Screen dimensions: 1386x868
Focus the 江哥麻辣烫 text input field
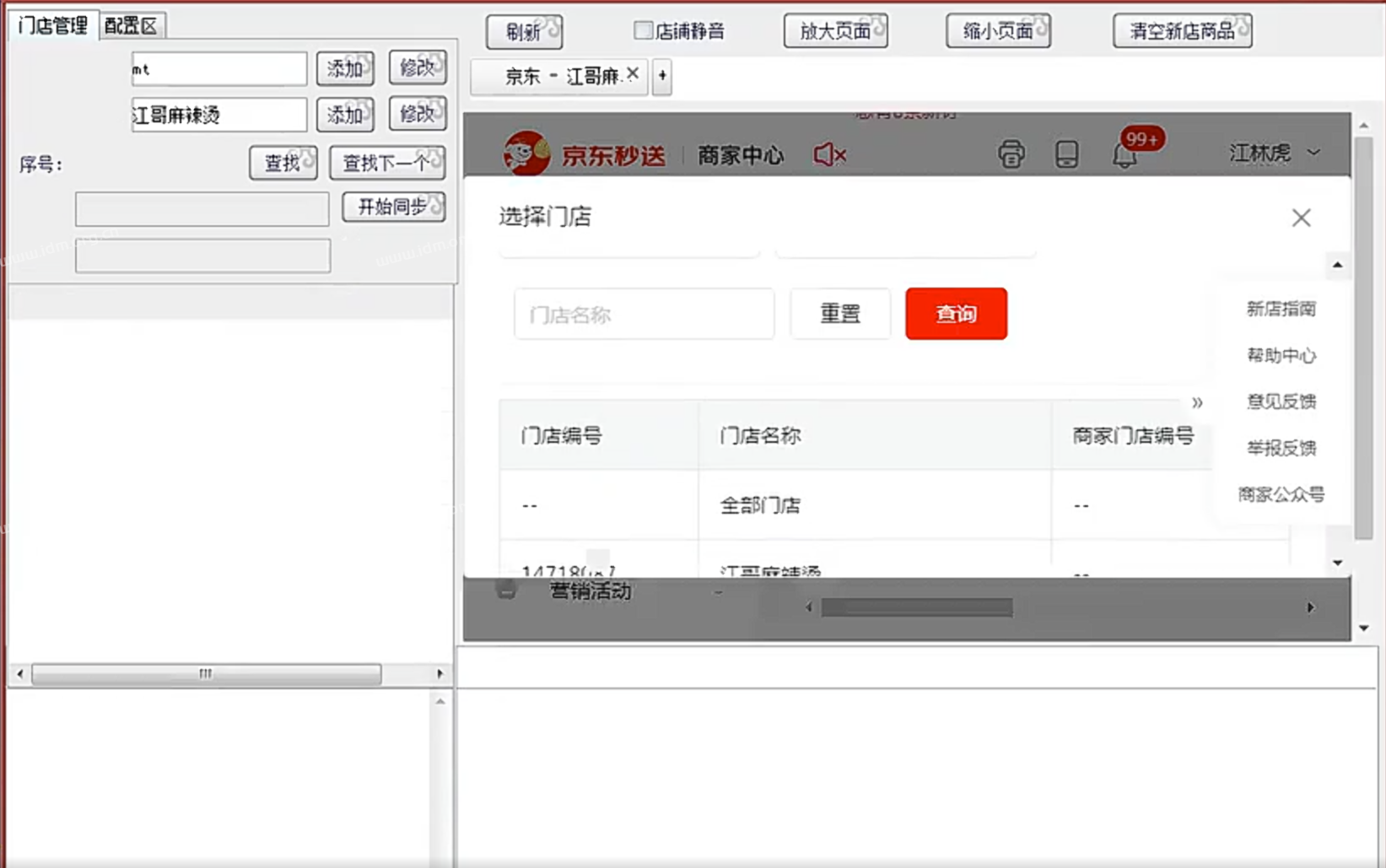tap(218, 115)
